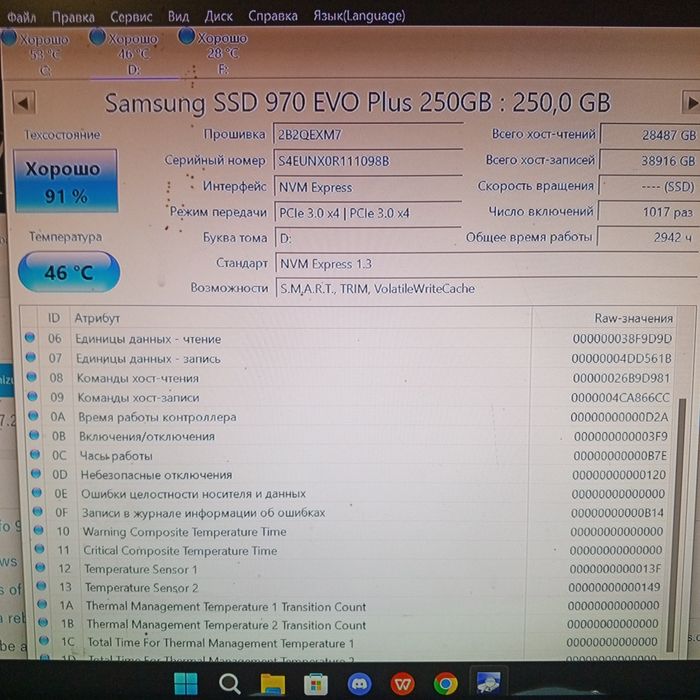Screen dimensions: 700x700
Task: Open the Диск menu
Action: click(x=218, y=17)
